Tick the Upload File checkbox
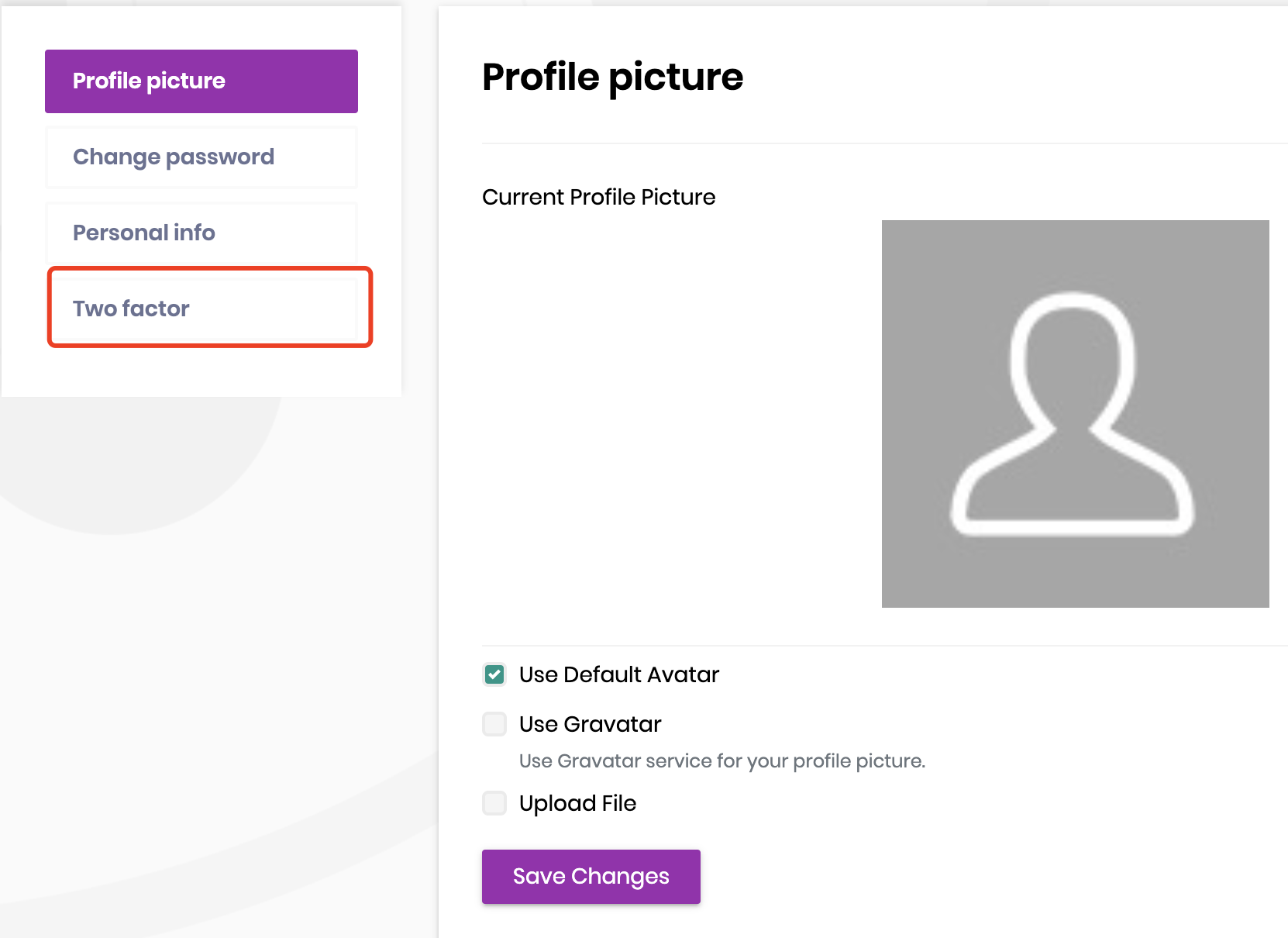 pos(494,803)
